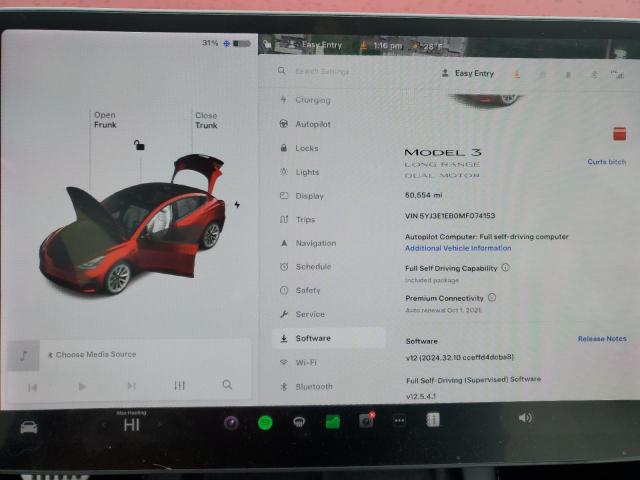640x480 pixels.
Task: Skip to next track
Action: point(131,386)
